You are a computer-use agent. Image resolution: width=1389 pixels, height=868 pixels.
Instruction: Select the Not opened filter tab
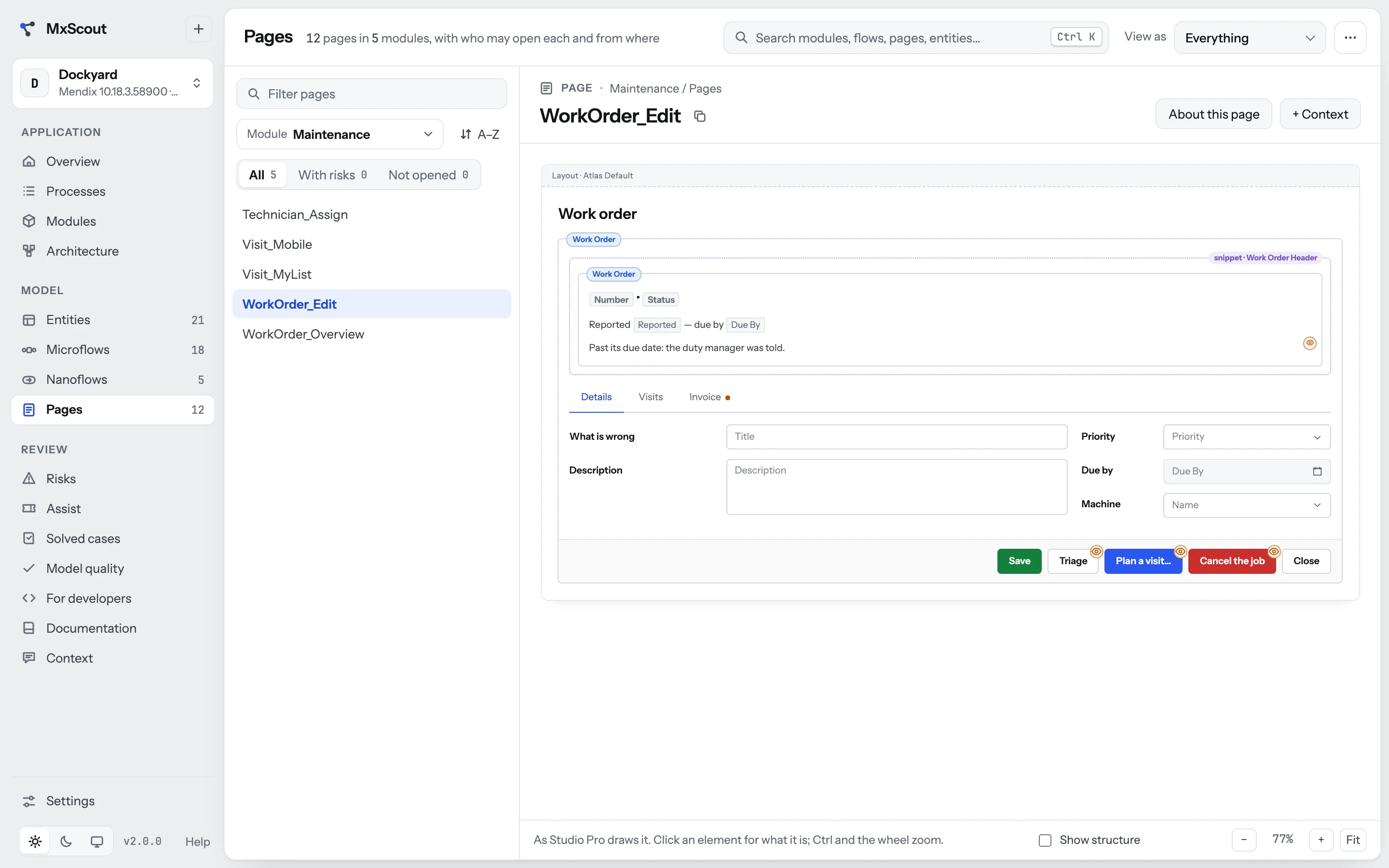(x=428, y=175)
